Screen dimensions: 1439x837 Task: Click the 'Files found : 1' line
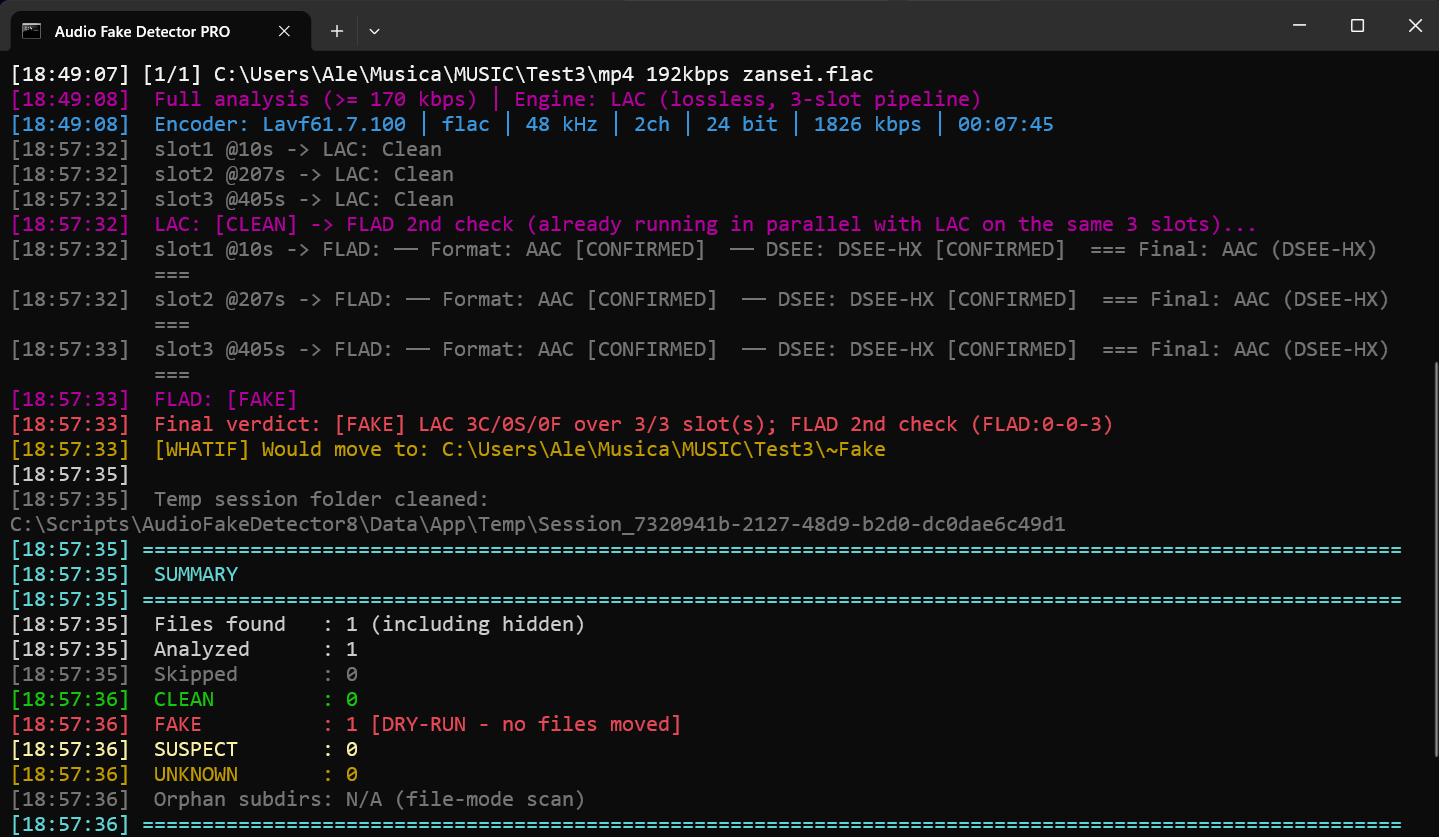pos(298,624)
